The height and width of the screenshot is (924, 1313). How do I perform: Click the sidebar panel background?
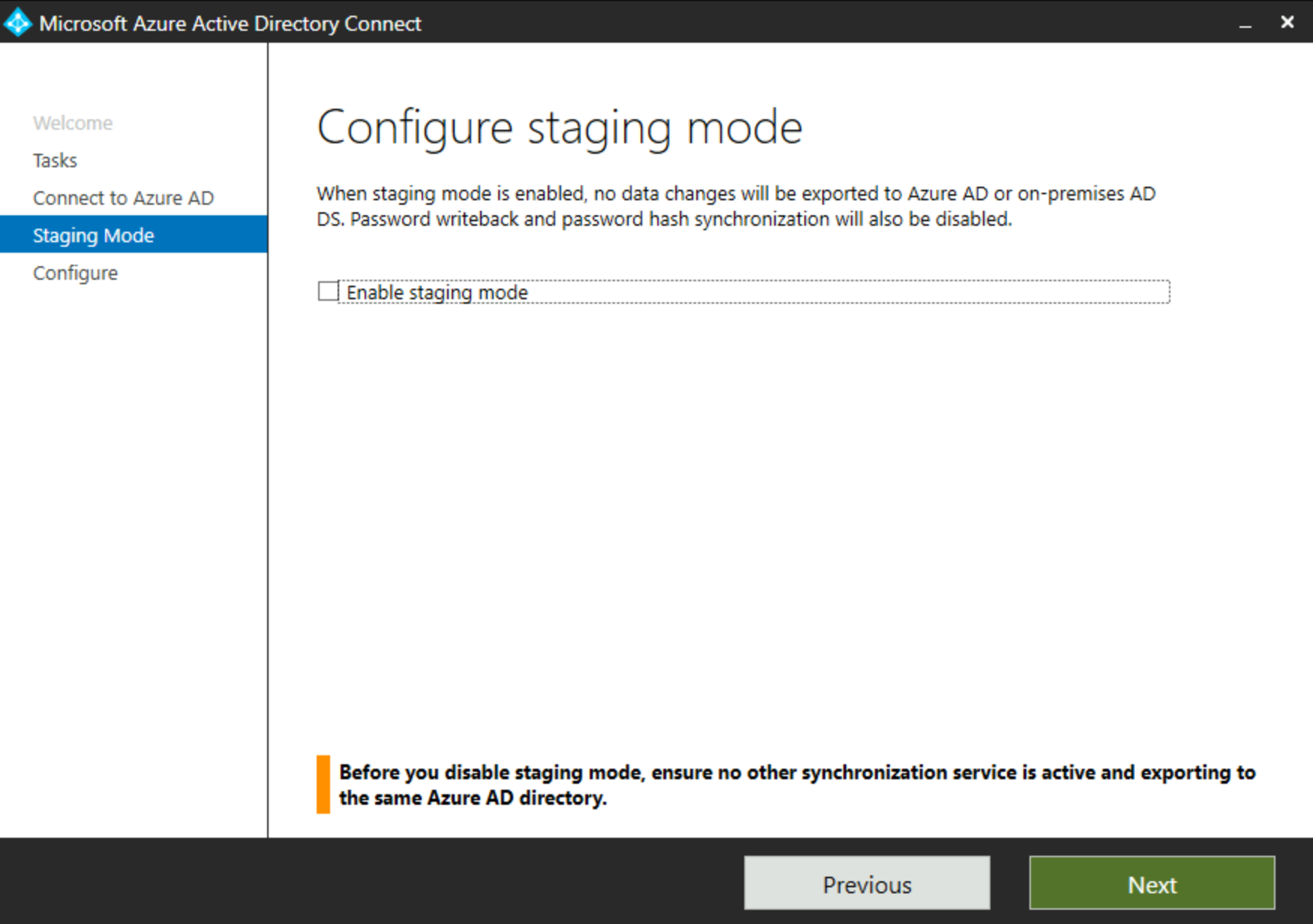[131, 525]
